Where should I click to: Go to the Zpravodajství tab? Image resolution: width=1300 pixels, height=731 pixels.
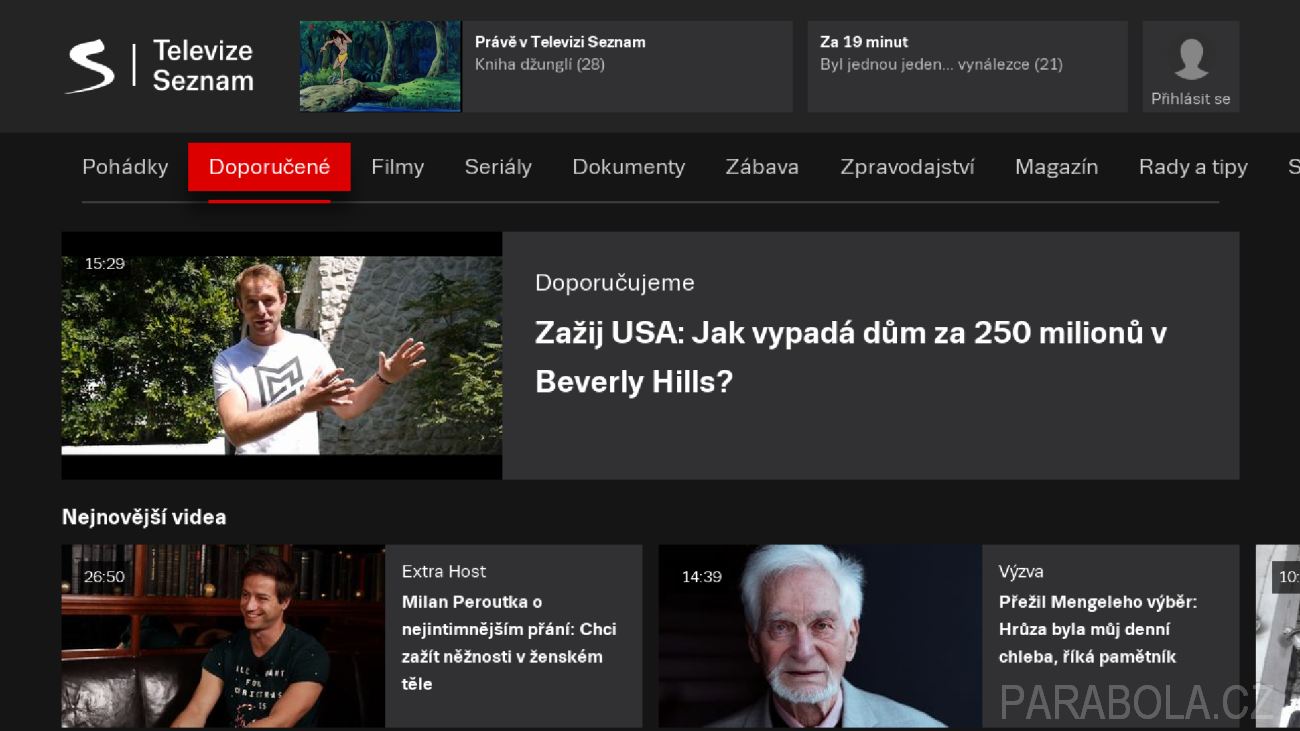907,167
